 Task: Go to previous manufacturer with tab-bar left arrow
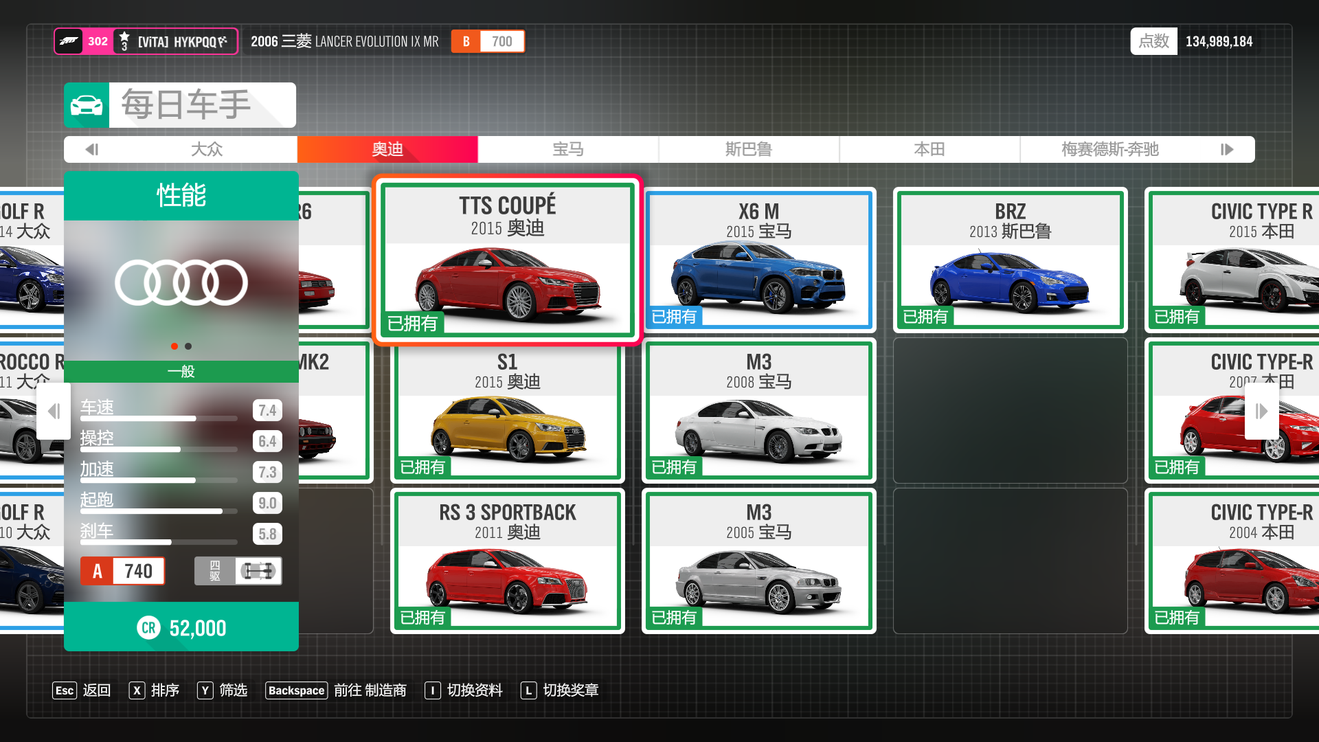91,149
